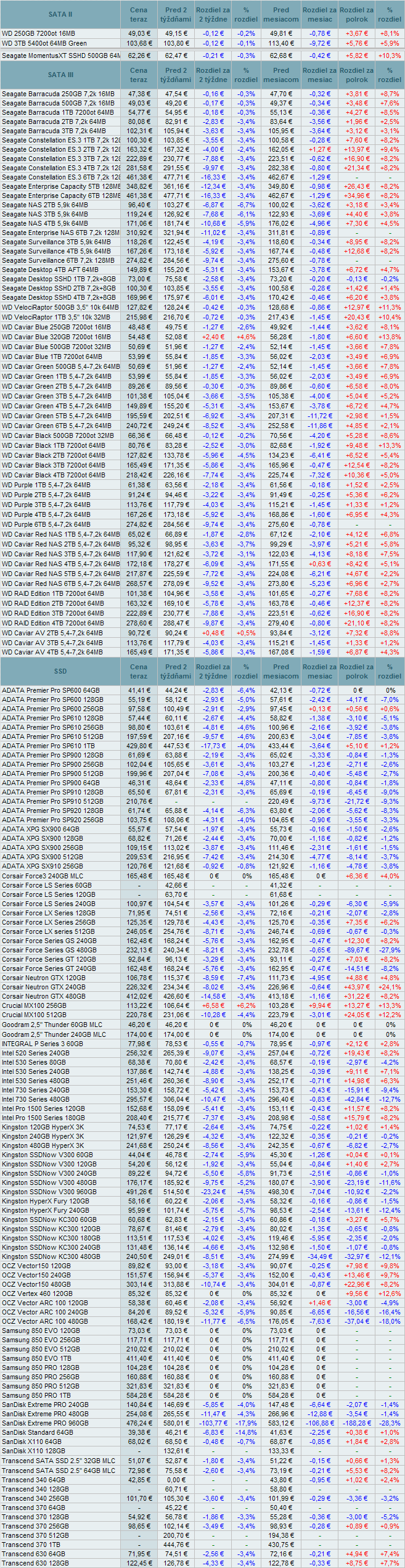
Task: Click Seagate Enterprise Capacity 5TB product name
Action: point(61,187)
